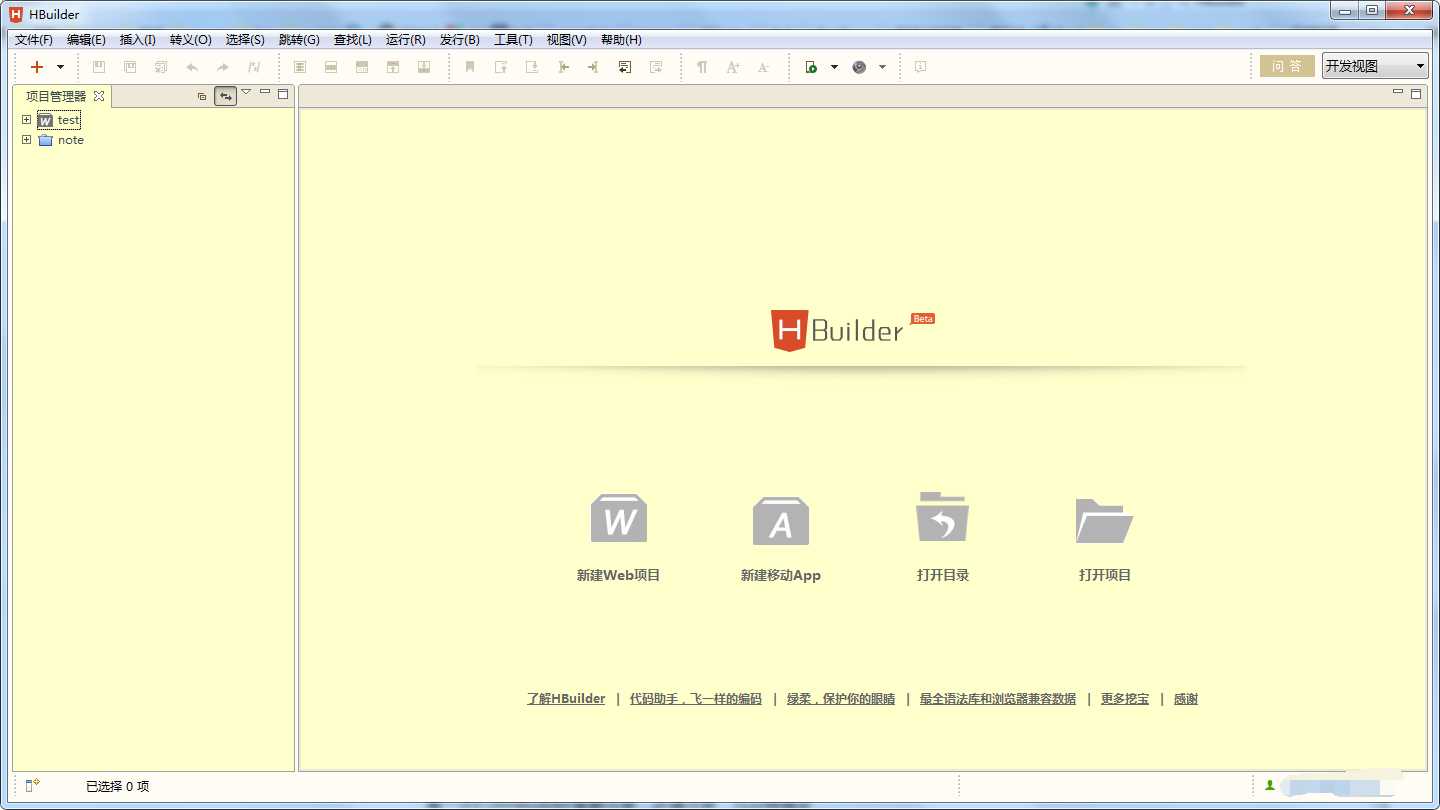Click the HBuilder logo in welcome page

coord(852,330)
